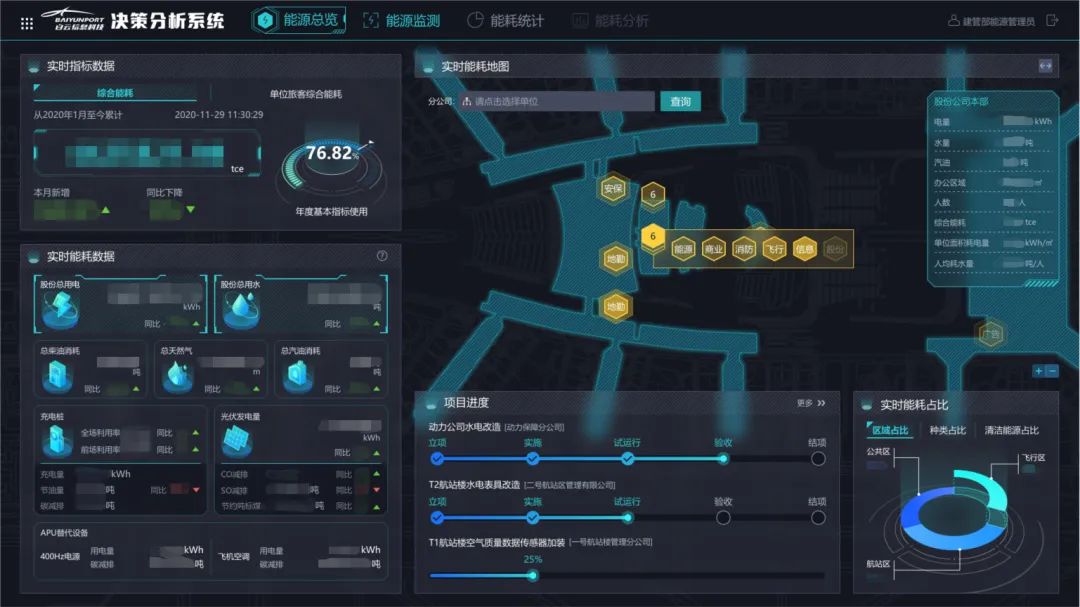Click the help question-mark icon in 实时能耗数据
The height and width of the screenshot is (607, 1080).
pos(382,256)
